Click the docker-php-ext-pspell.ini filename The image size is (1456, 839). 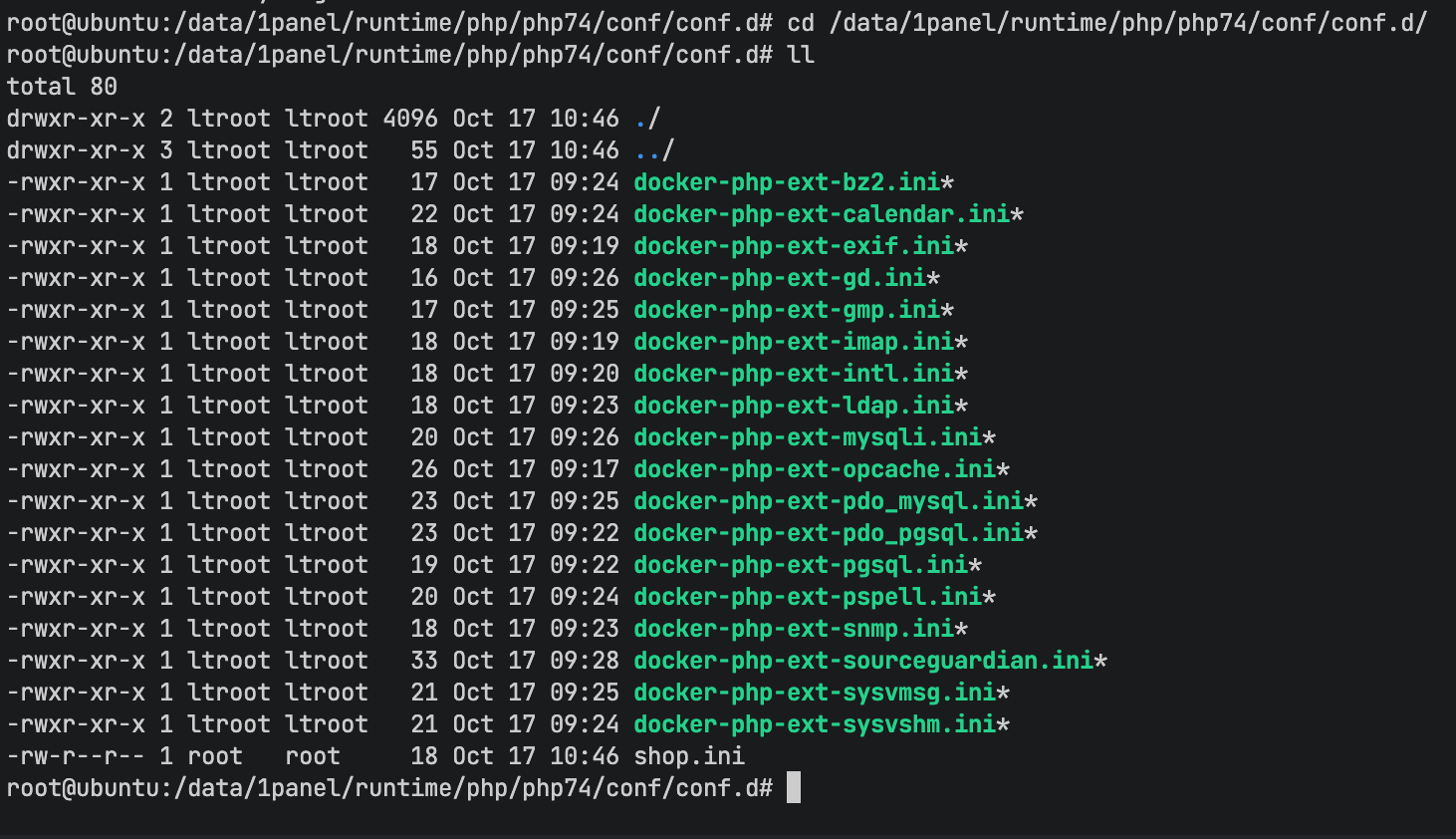click(x=808, y=597)
